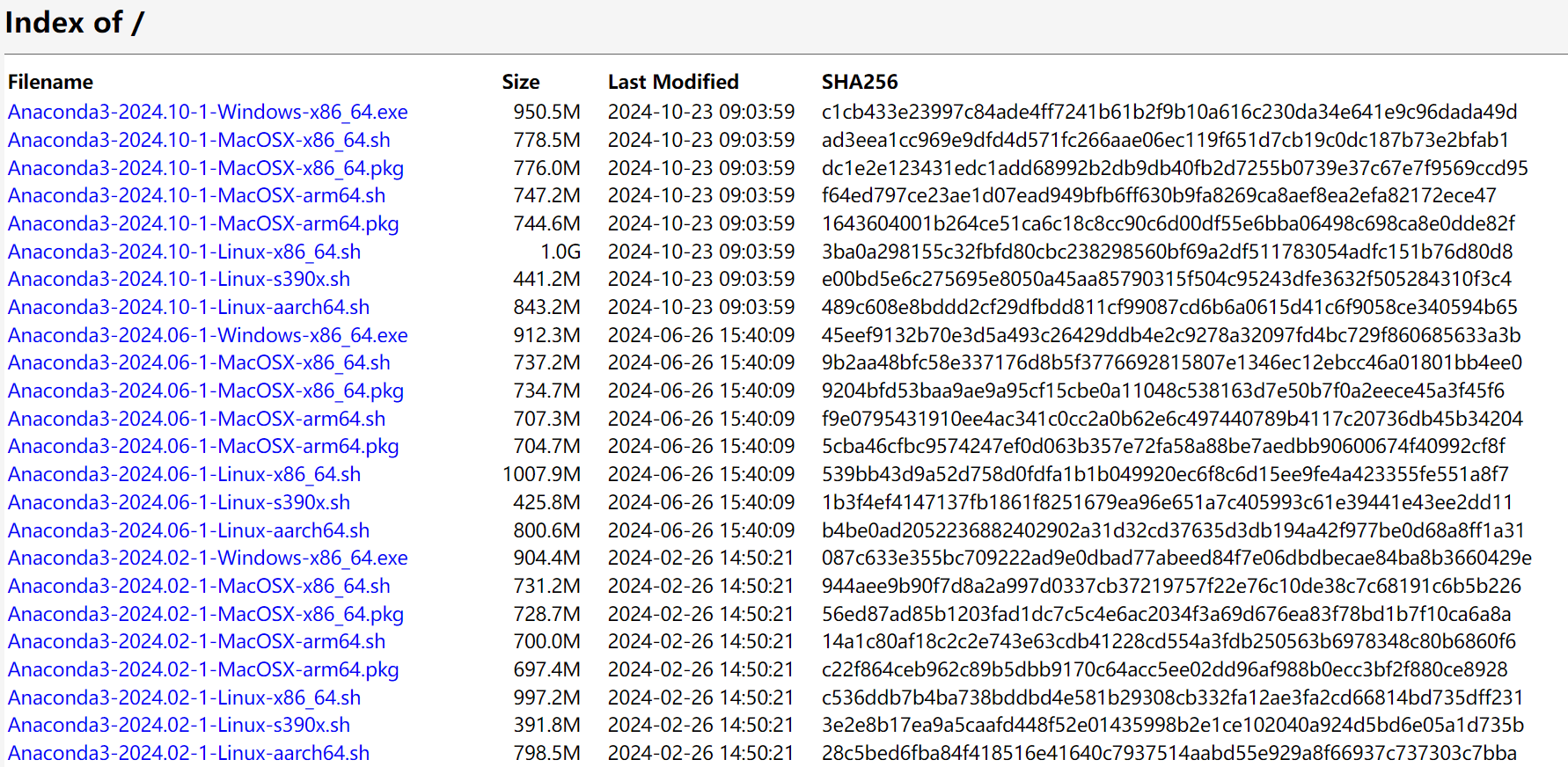Click SHA256 hash starting with b4be0ad2
Screen dimensions: 1568x767
click(1173, 530)
